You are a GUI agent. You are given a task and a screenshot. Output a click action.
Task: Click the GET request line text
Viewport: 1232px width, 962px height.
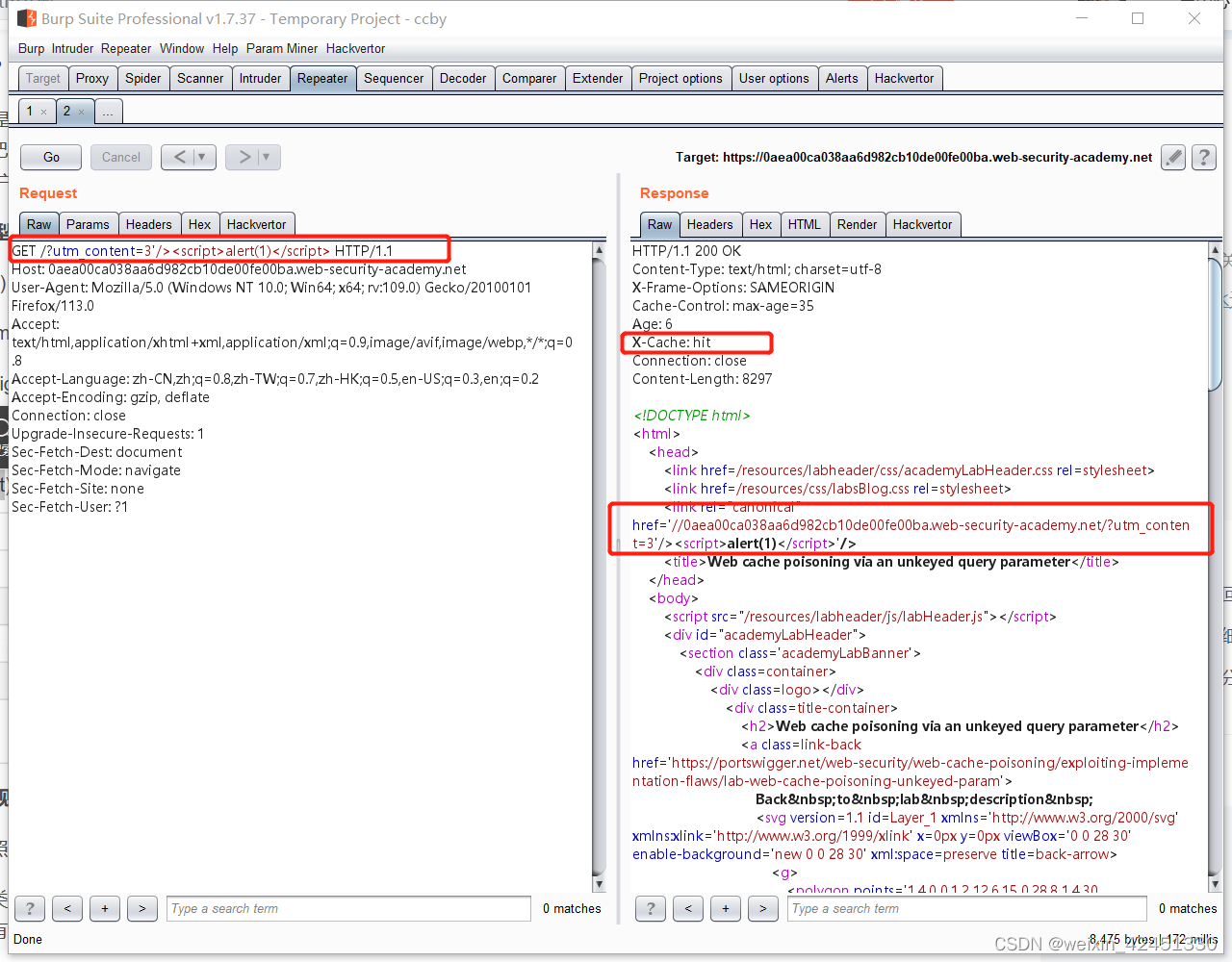click(x=202, y=251)
